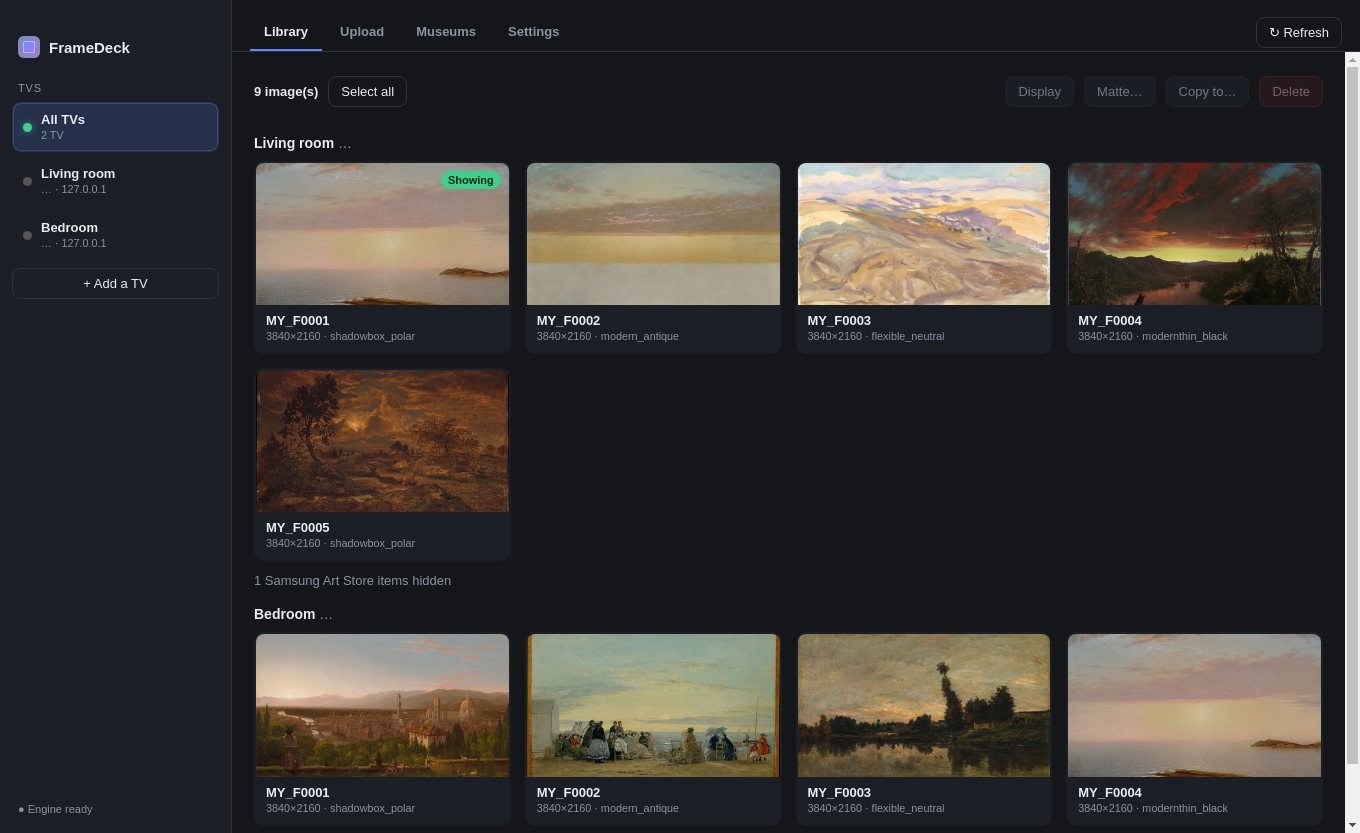Select the MY_F0005 thumbnail image
Image resolution: width=1360 pixels, height=833 pixels.
click(382, 441)
